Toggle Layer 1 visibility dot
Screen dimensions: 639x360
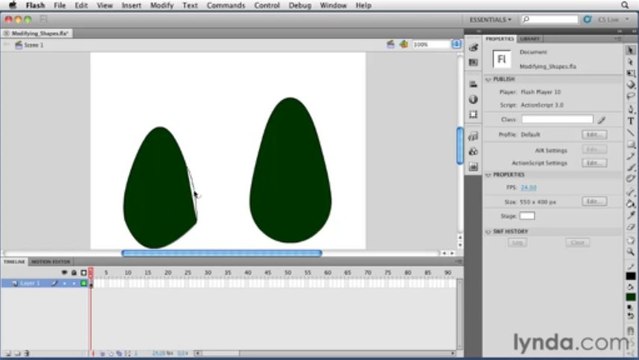tap(64, 283)
